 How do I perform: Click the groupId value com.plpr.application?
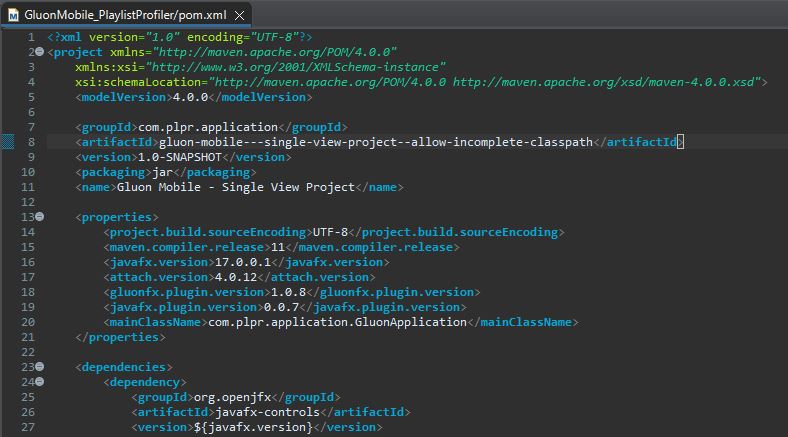pyautogui.click(x=208, y=127)
